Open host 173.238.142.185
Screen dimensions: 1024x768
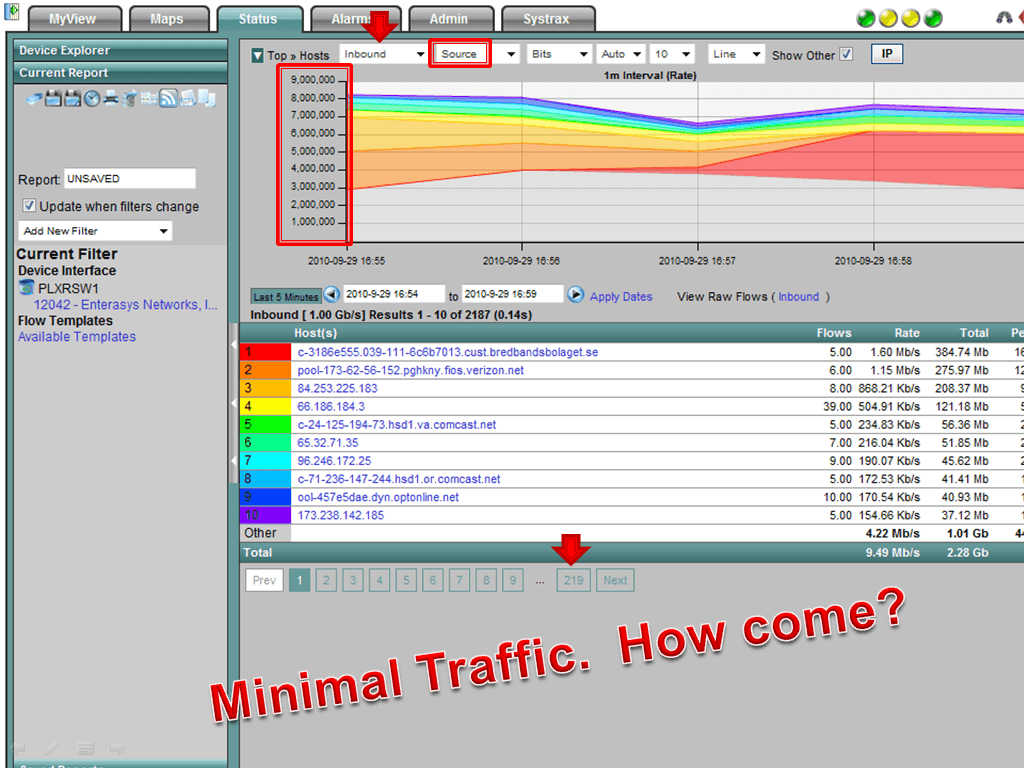(x=341, y=515)
